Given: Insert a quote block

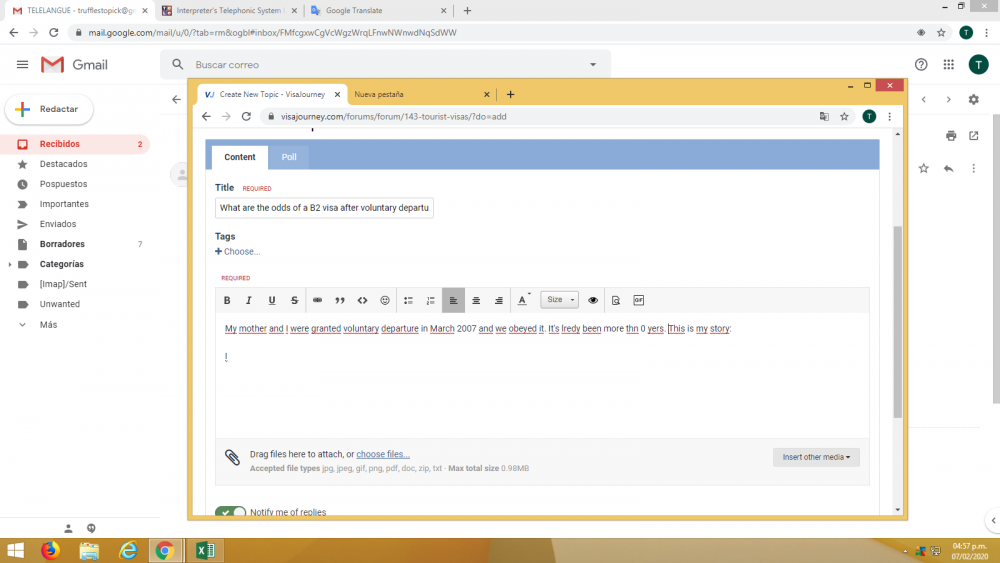Looking at the screenshot, I should pyautogui.click(x=340, y=300).
